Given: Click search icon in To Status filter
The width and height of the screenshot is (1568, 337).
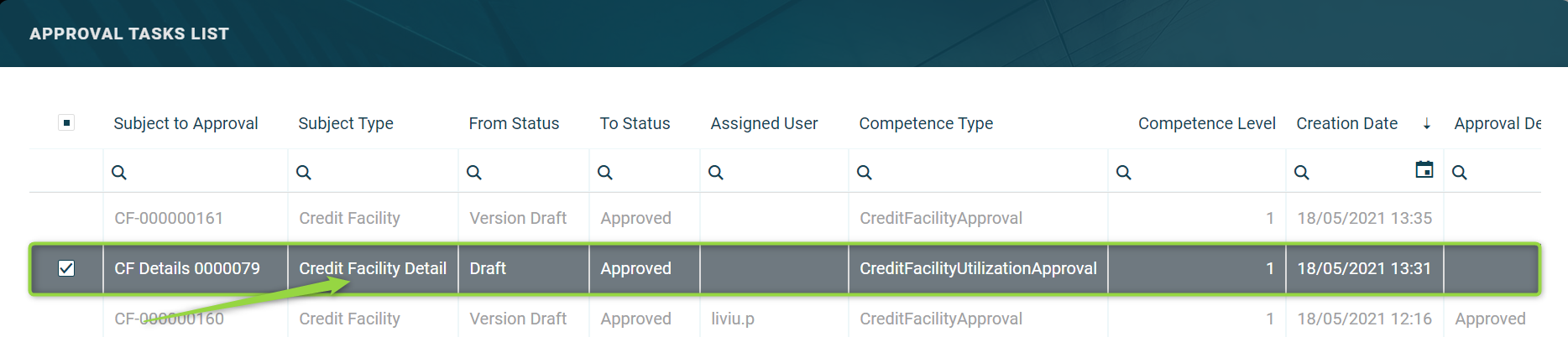Looking at the screenshot, I should (605, 173).
